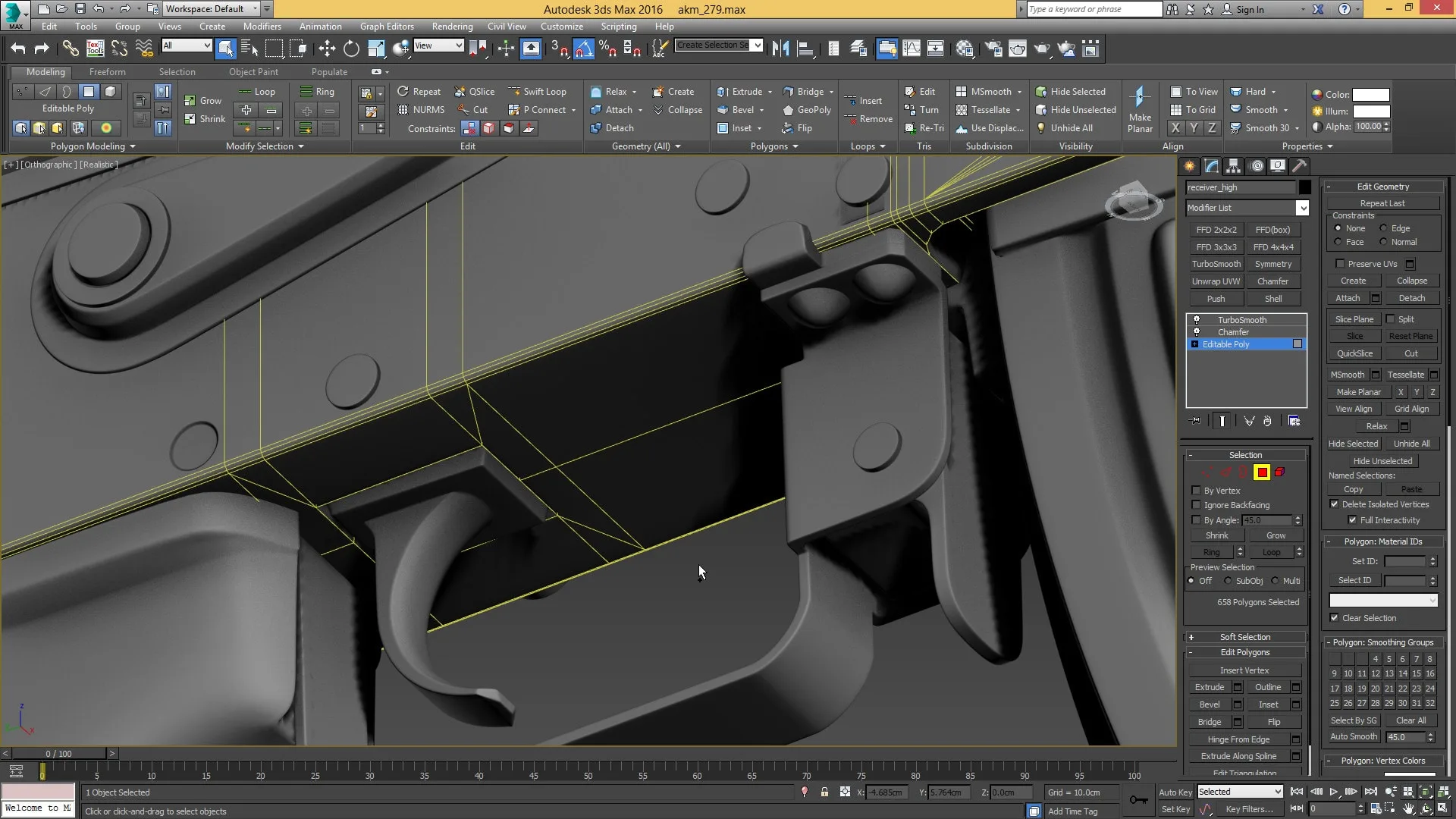Image resolution: width=1456 pixels, height=819 pixels.
Task: Expand the Soft Selection rollout
Action: pyautogui.click(x=1244, y=637)
